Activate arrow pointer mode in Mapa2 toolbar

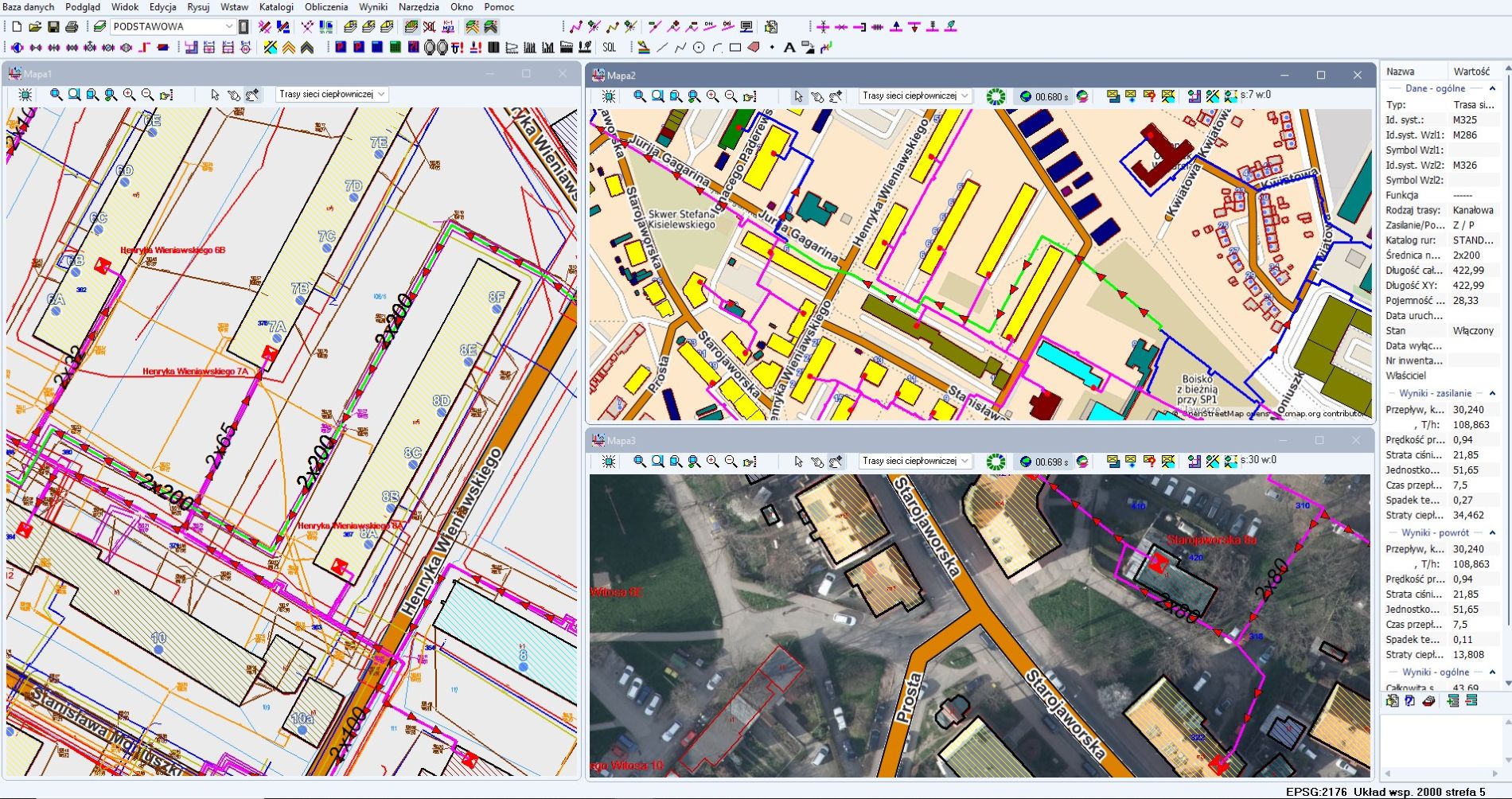point(798,96)
